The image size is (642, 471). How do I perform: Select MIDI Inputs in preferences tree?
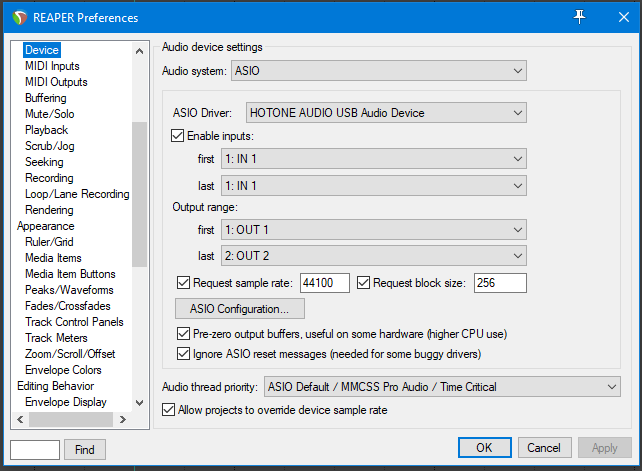[x=52, y=66]
